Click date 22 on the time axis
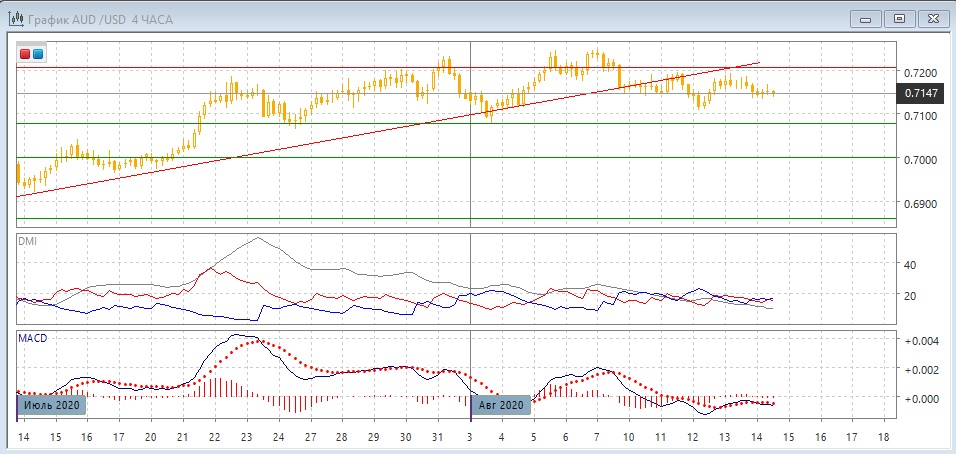The height and width of the screenshot is (454, 956). click(x=214, y=438)
